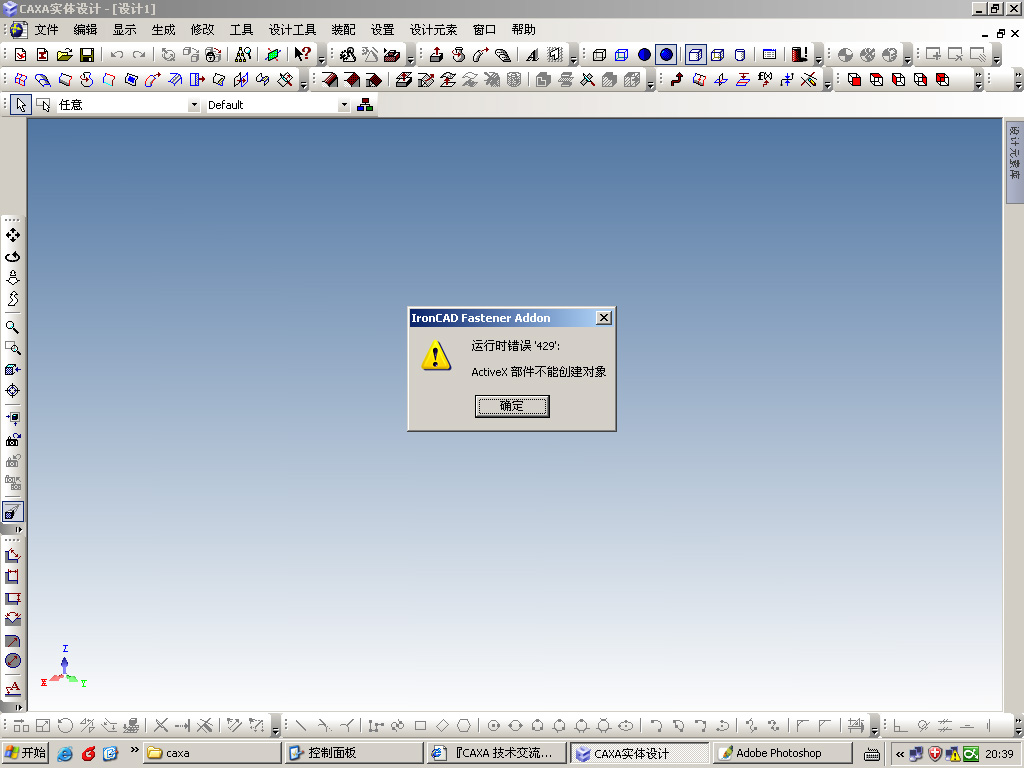
Task: Click the system tray clock 20:39
Action: click(x=999, y=754)
